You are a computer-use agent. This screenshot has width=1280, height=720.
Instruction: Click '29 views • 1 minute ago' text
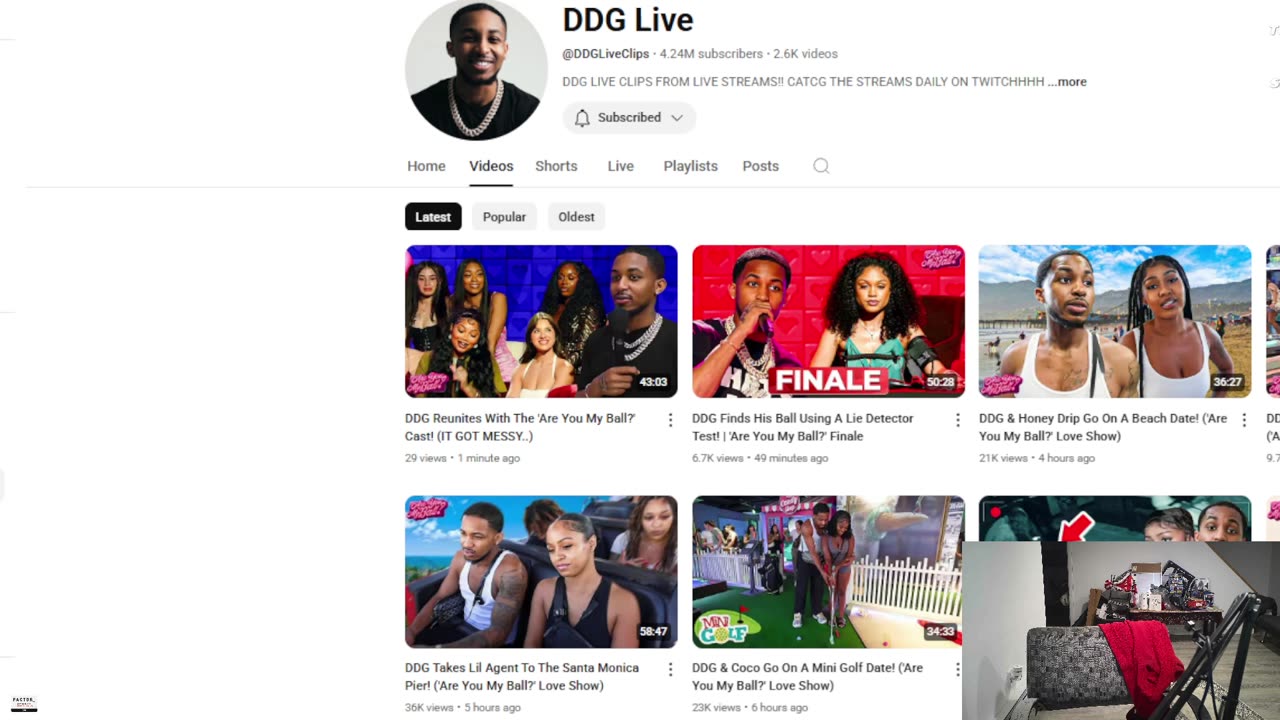[x=462, y=458]
